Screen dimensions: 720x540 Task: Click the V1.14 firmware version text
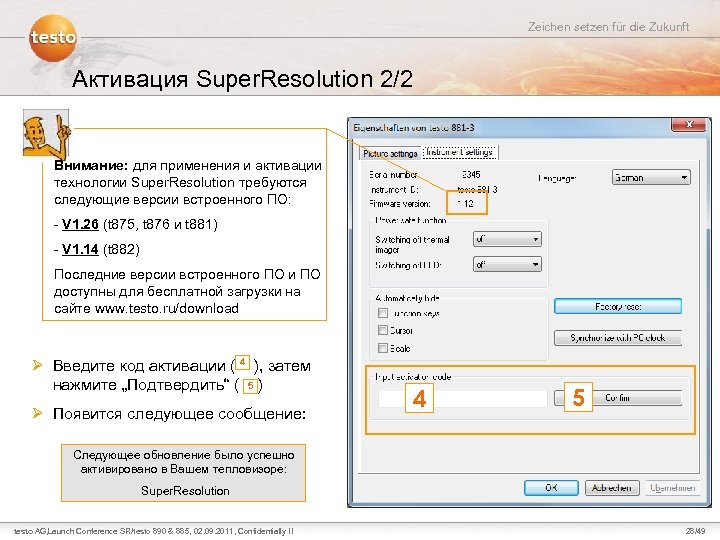(80, 249)
